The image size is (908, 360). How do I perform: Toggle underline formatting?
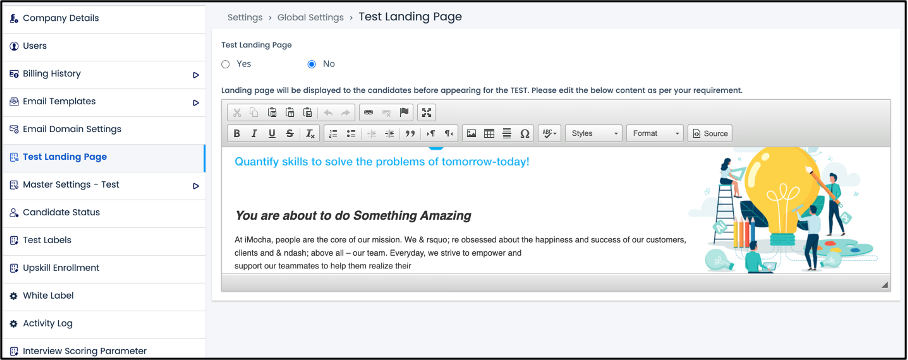[272, 134]
